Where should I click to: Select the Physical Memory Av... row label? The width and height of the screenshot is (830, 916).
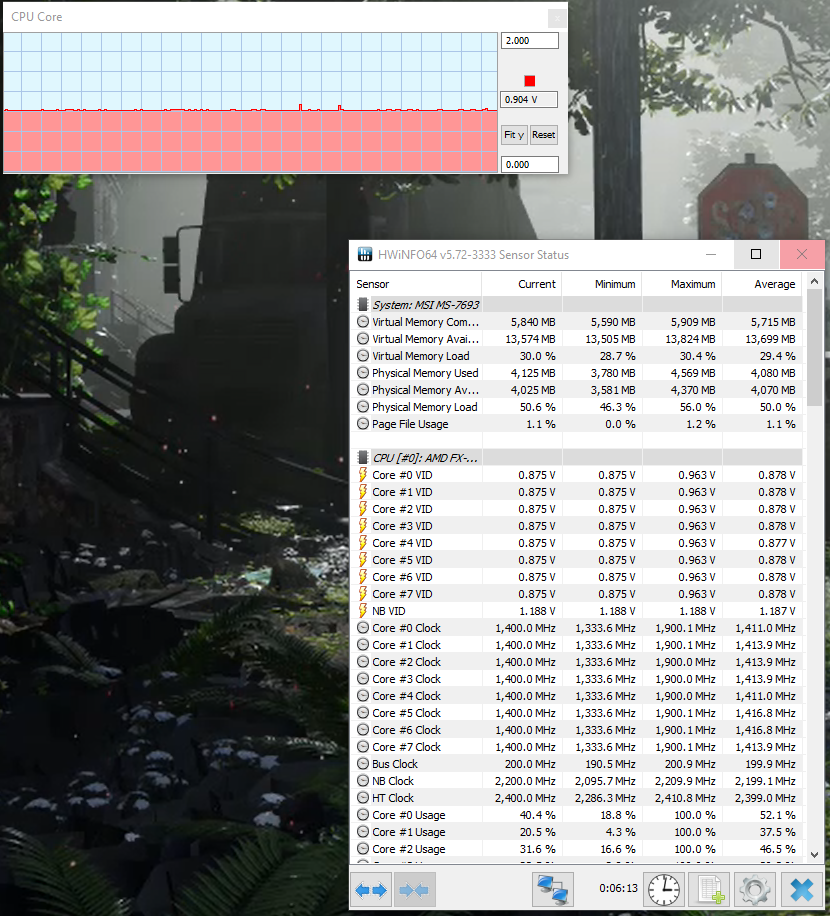pyautogui.click(x=425, y=390)
